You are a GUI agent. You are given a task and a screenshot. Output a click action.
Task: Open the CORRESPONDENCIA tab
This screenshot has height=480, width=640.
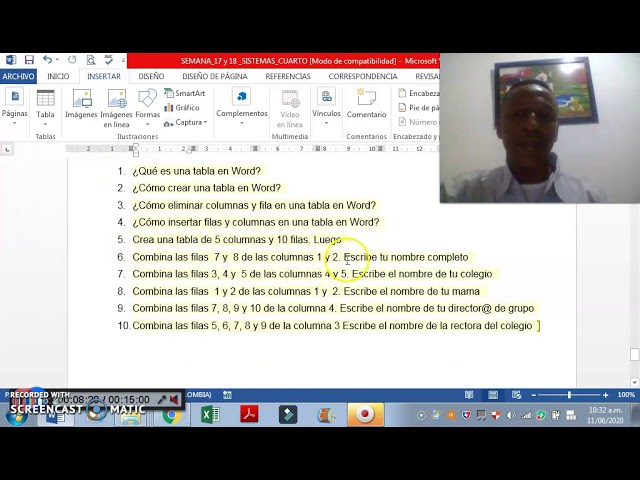(x=363, y=76)
